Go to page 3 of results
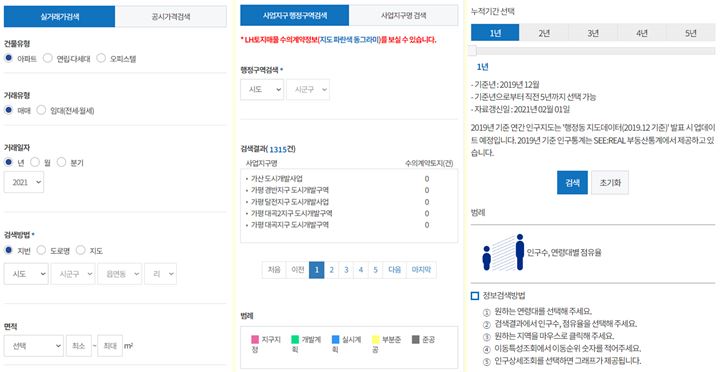Screen dimensions: 720x372 coord(346,270)
